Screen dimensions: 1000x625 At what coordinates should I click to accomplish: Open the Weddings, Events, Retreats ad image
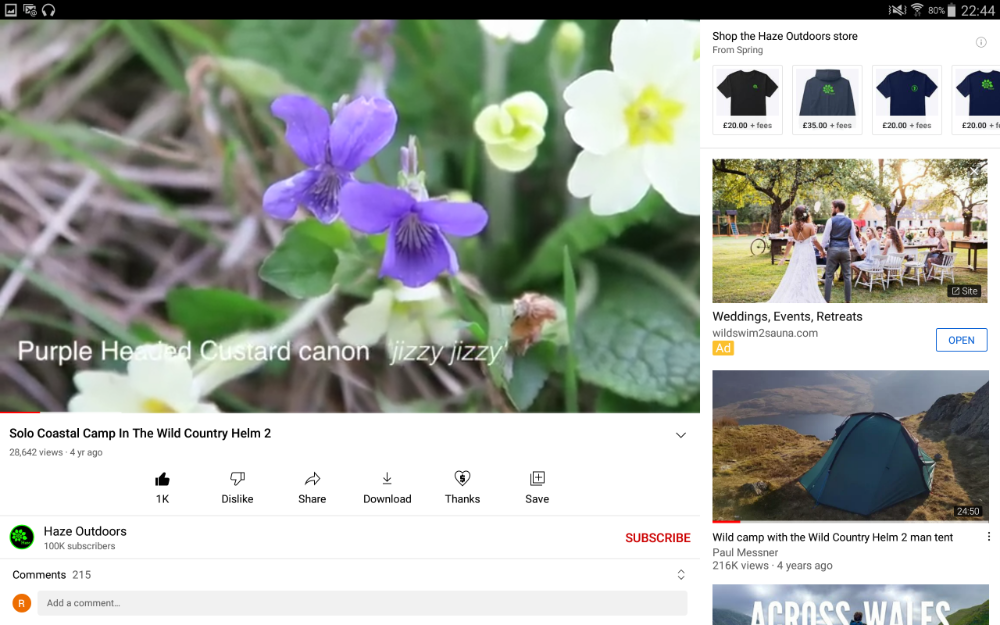pyautogui.click(x=849, y=231)
